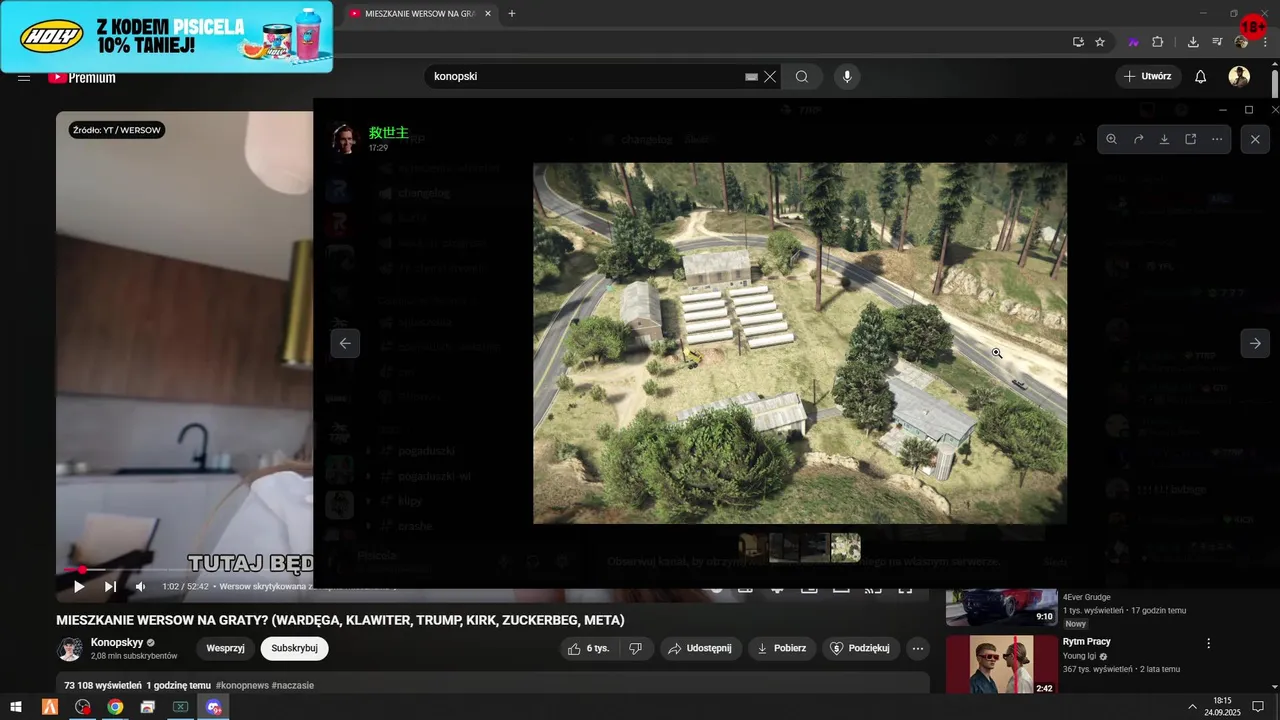Zoom in on the Discord image preview
Viewport: 1280px width, 720px height.
coord(1111,139)
